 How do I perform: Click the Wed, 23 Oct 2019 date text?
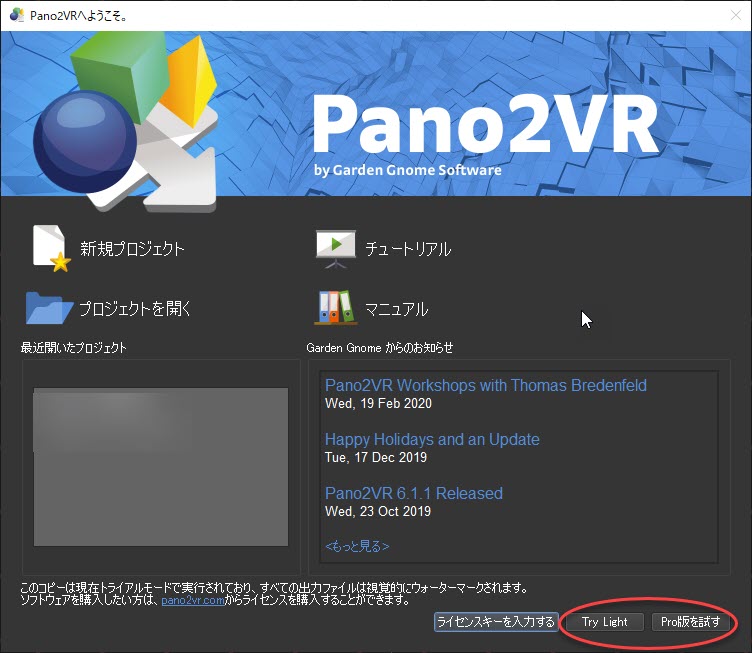[x=378, y=511]
